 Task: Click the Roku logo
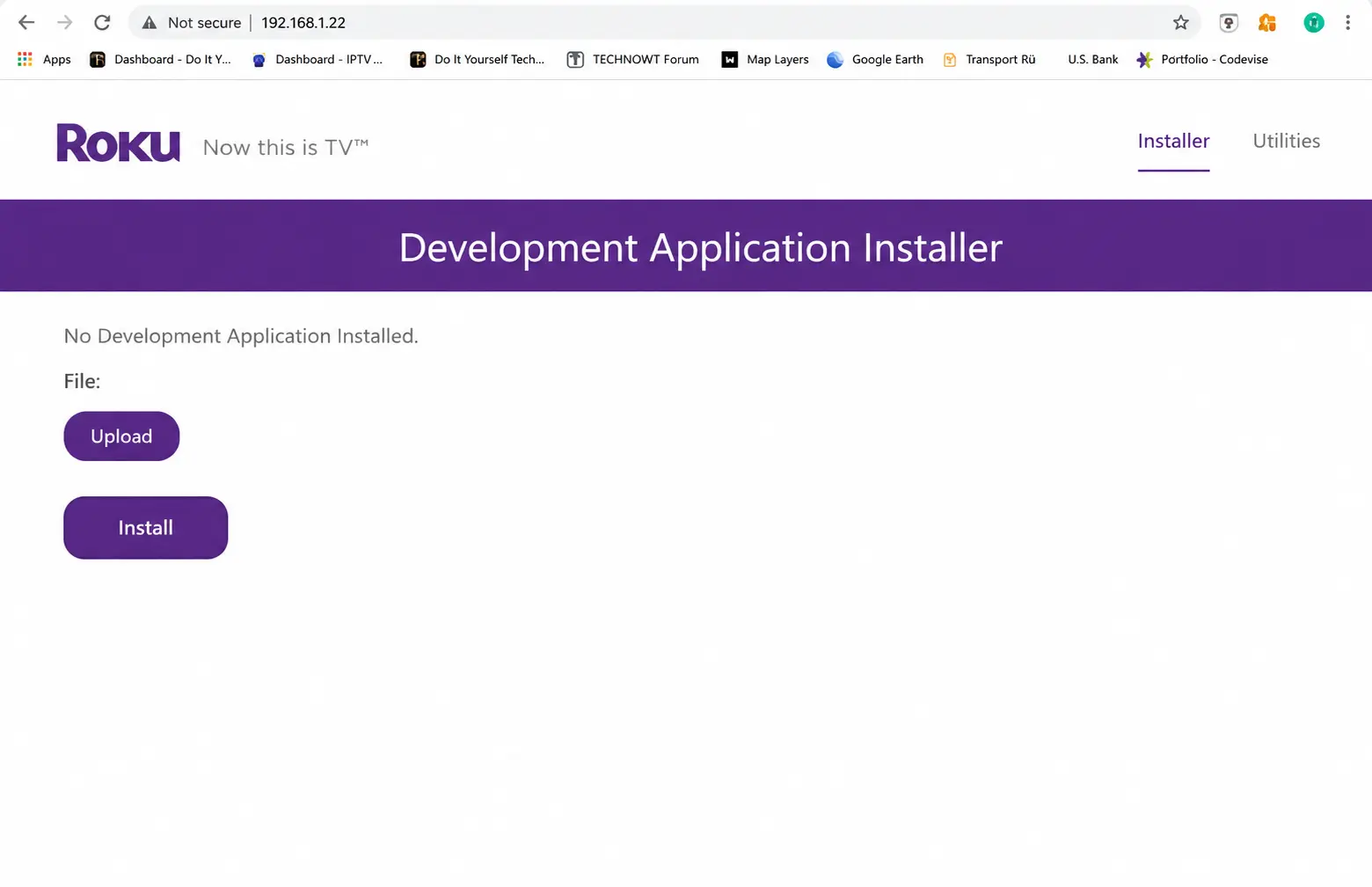pyautogui.click(x=119, y=143)
